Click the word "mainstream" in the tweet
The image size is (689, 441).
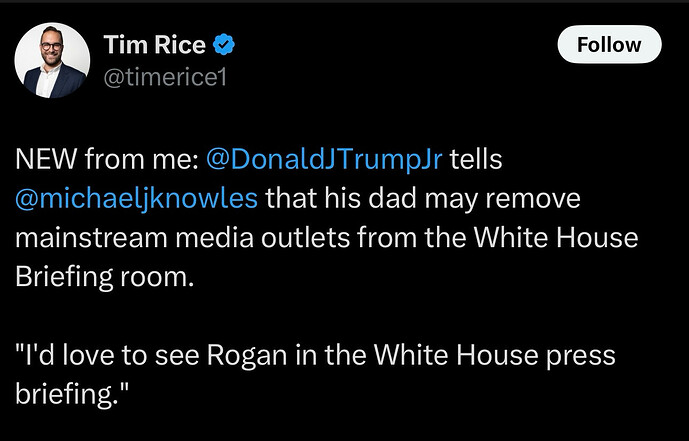pos(91,238)
